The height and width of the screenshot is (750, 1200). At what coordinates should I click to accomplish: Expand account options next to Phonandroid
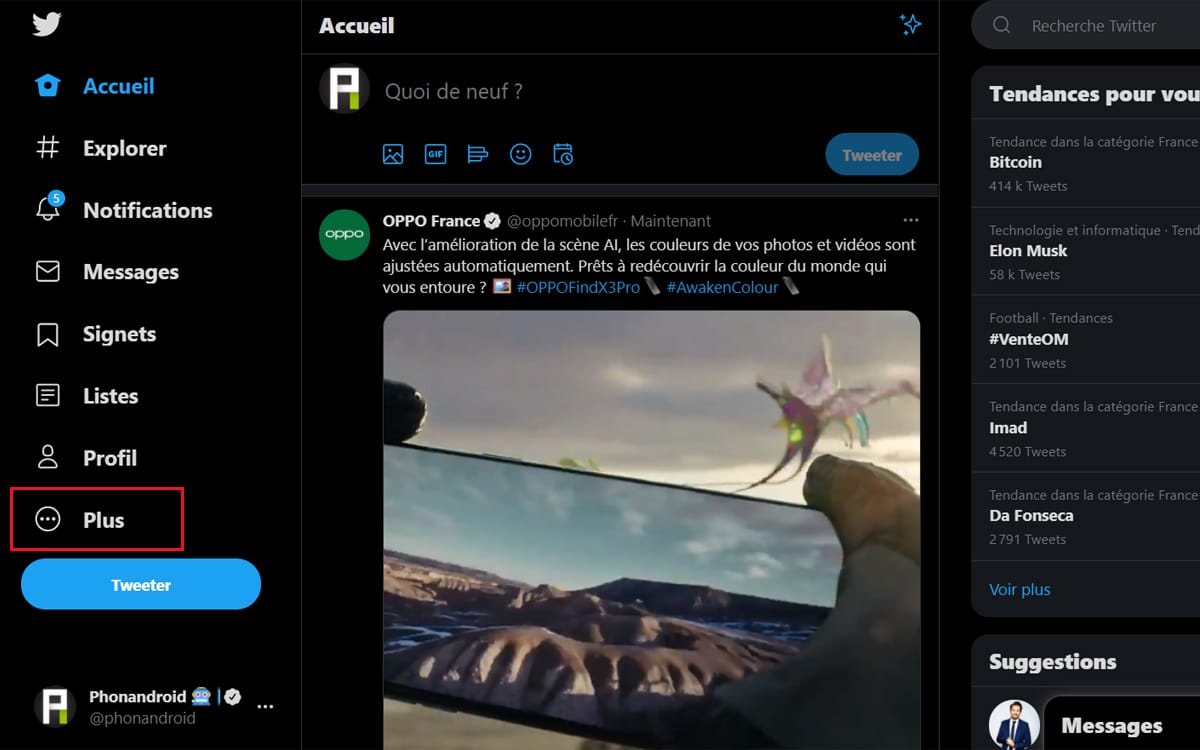(265, 706)
